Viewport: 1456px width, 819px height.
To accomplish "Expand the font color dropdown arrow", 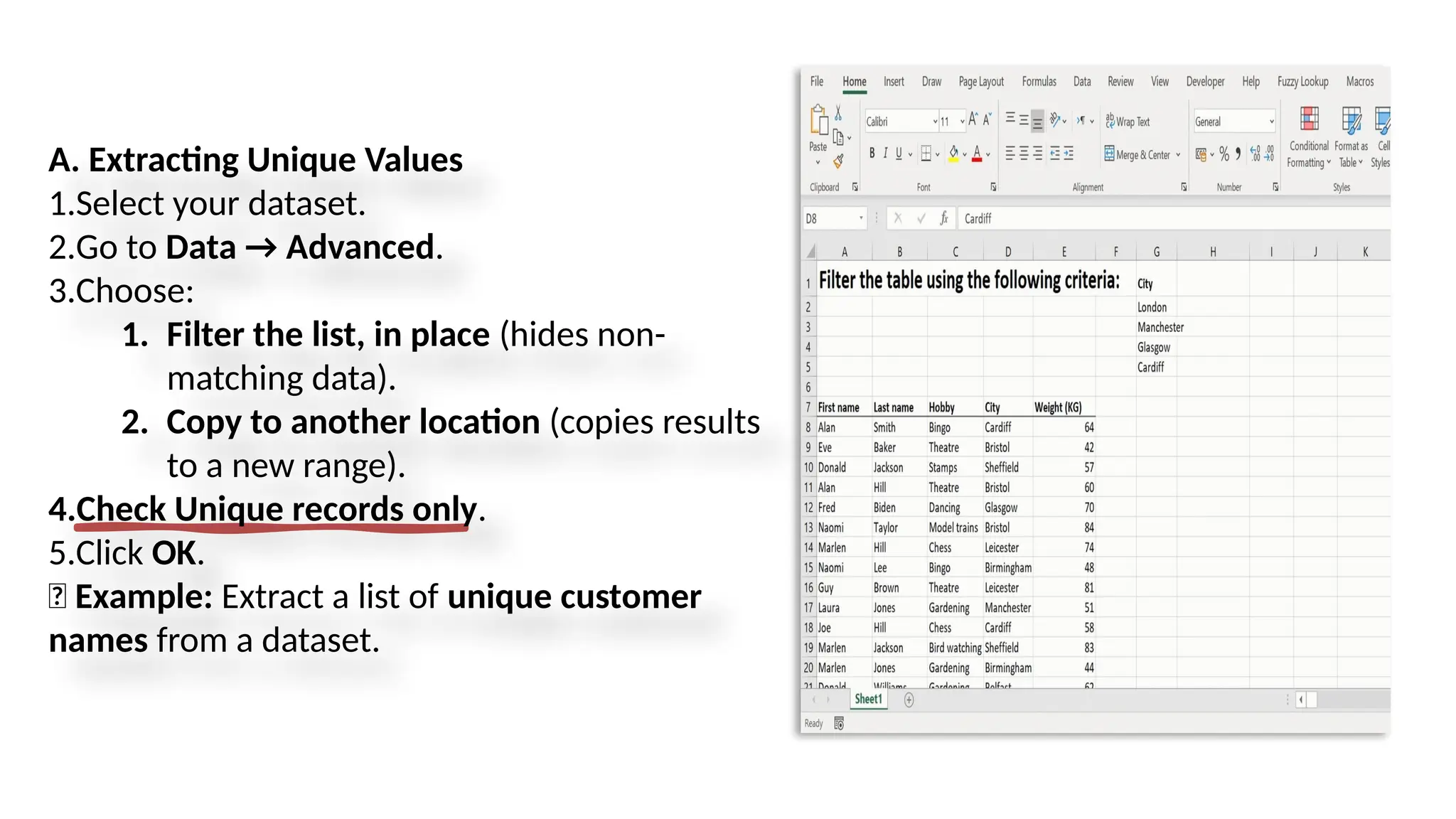I will point(988,154).
